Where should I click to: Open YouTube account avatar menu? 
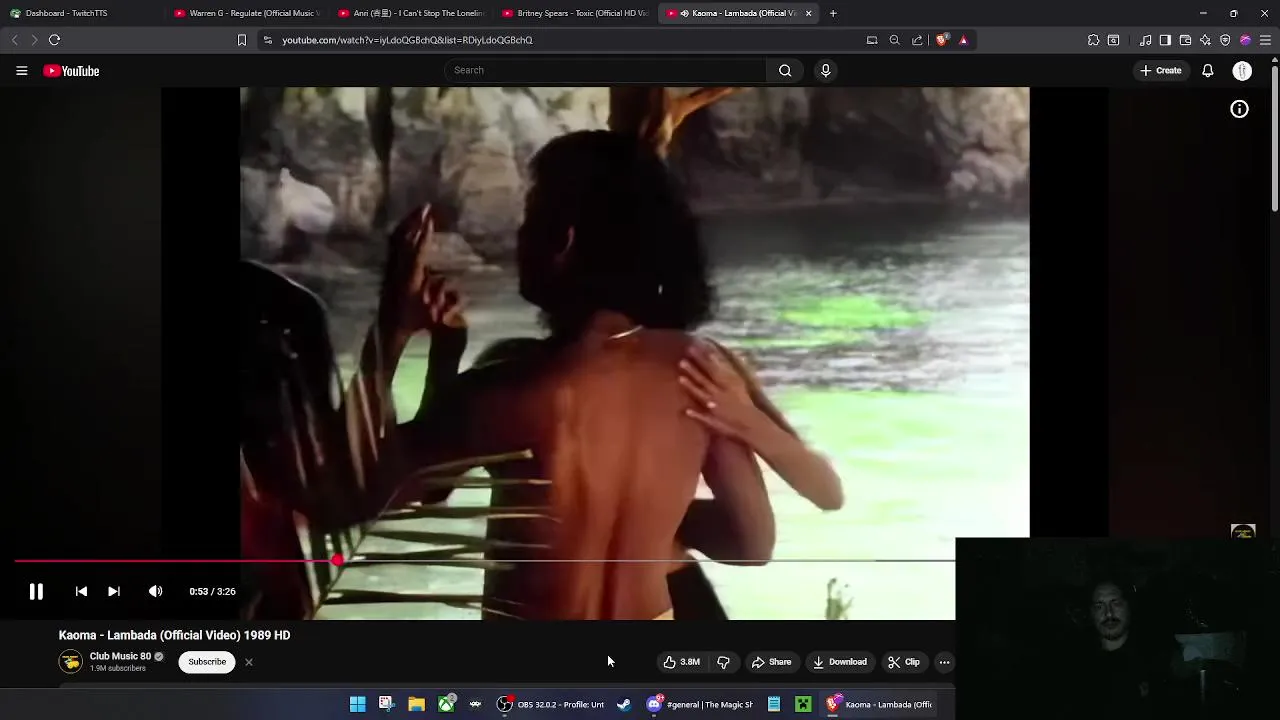[1242, 70]
